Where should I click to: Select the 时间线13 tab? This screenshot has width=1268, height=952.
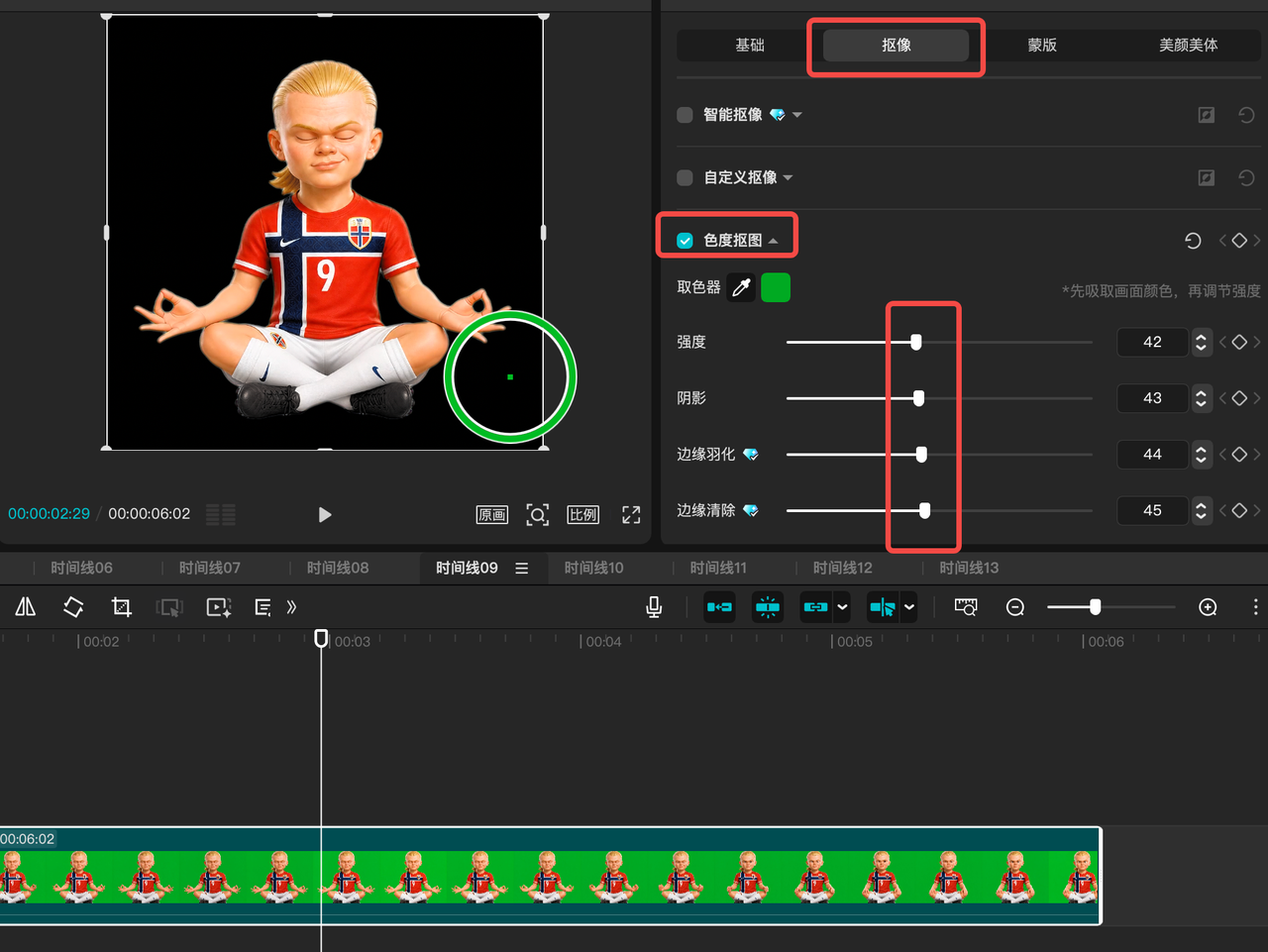coord(969,569)
